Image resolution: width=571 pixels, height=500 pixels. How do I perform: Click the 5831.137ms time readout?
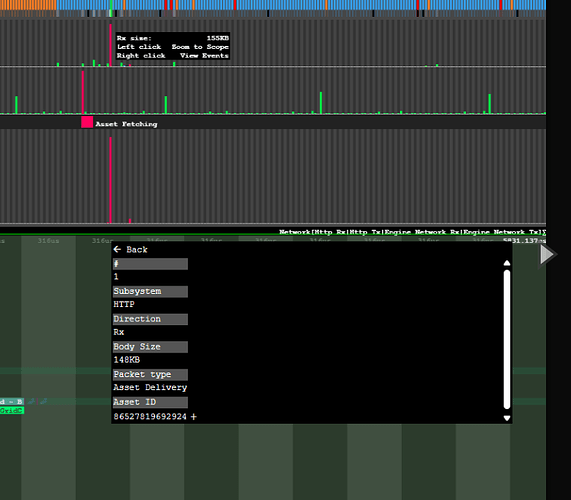coord(524,241)
